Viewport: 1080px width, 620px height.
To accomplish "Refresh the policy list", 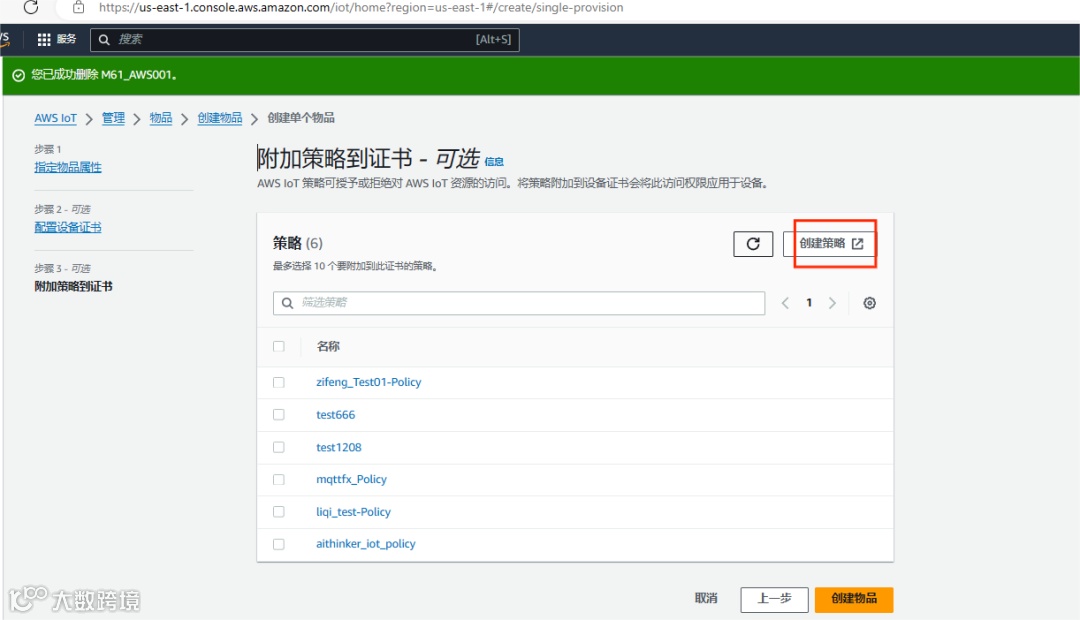I will [753, 244].
